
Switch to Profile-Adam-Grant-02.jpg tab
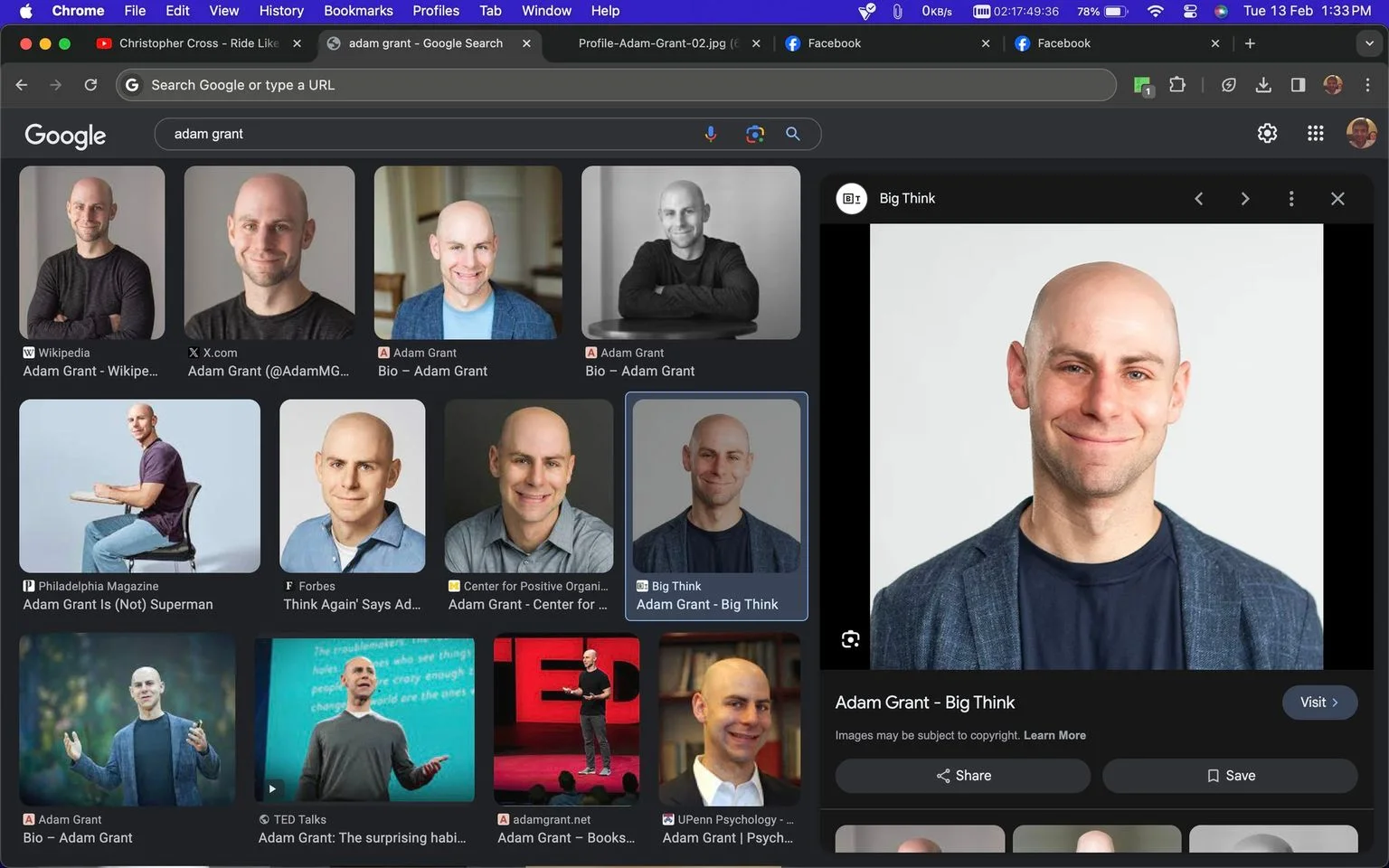tap(657, 43)
